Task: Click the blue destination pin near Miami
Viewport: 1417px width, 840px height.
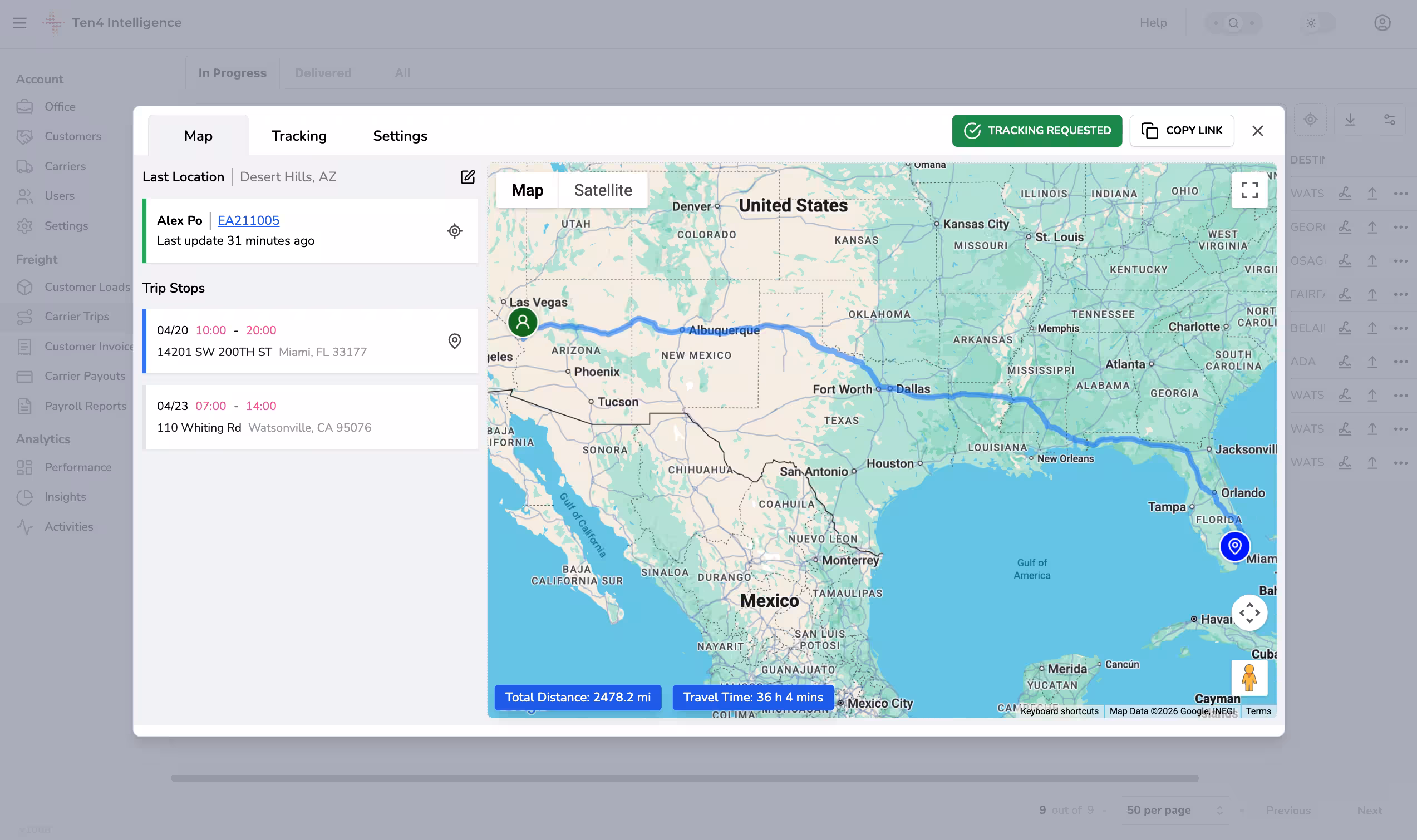Action: pyautogui.click(x=1234, y=546)
